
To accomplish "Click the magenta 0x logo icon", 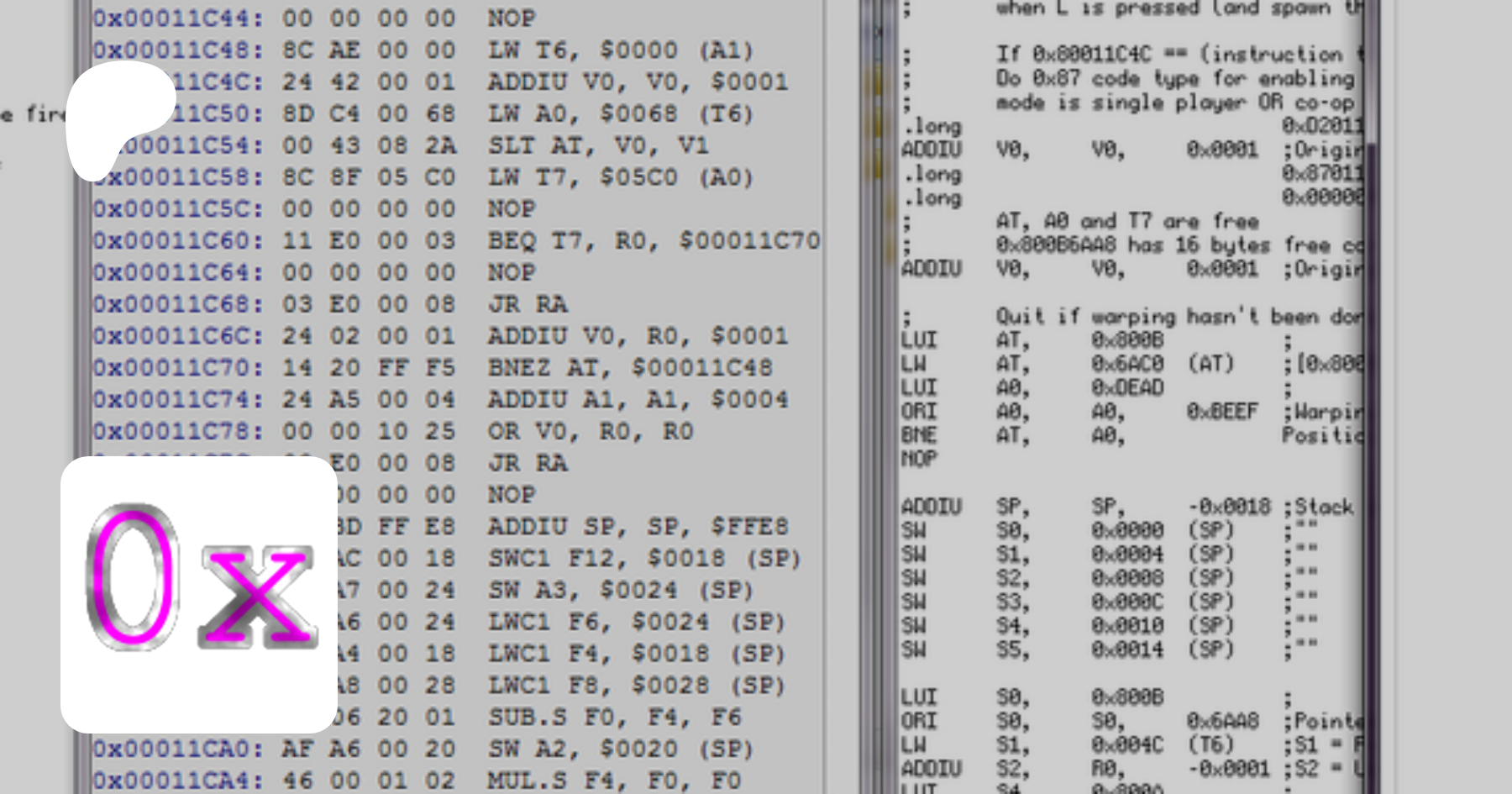I will (x=199, y=594).
